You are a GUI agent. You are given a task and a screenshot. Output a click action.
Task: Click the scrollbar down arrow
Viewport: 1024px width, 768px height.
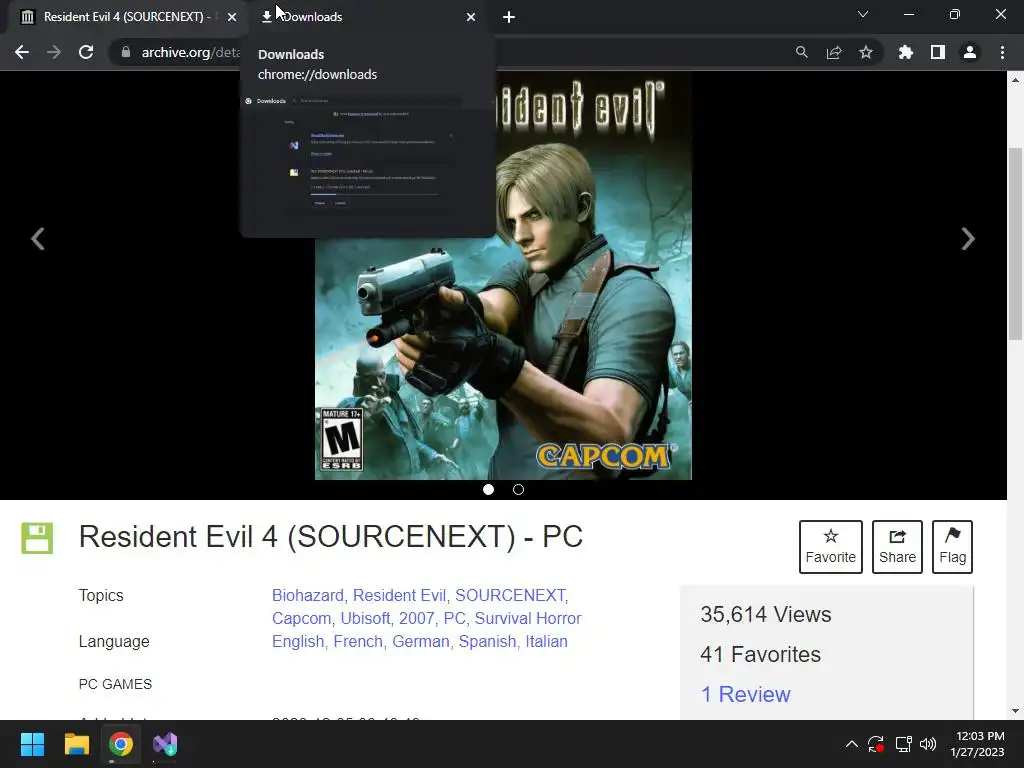[x=1015, y=711]
